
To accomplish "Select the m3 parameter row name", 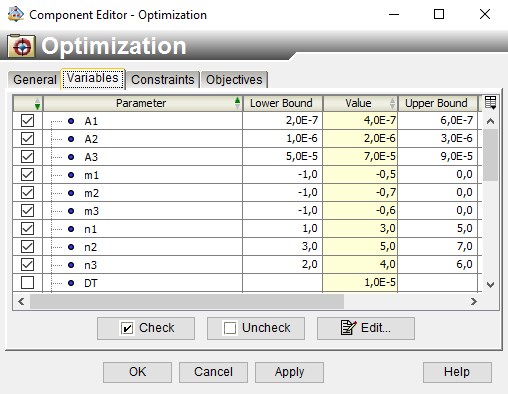I will point(91,211).
